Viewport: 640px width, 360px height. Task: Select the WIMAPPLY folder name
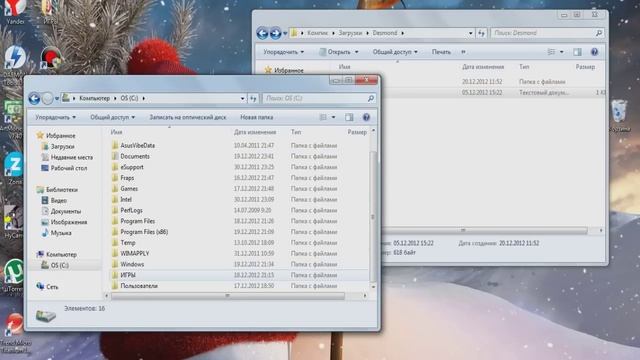point(135,253)
